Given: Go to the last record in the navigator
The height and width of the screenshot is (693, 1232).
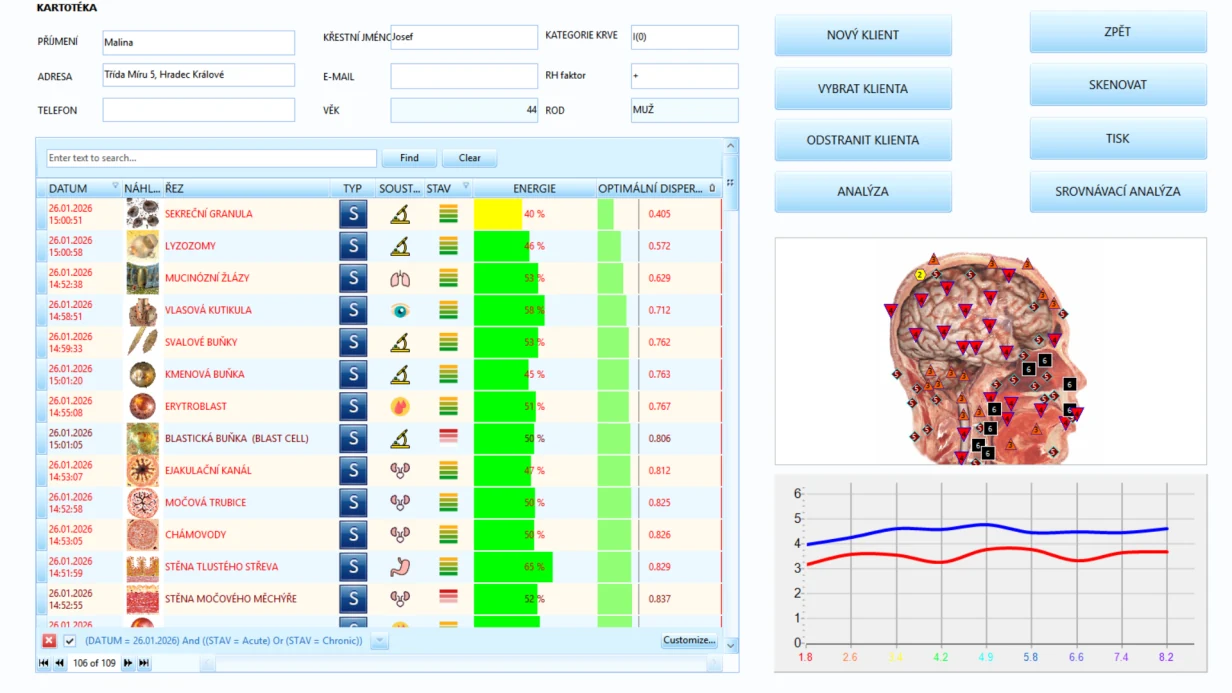Looking at the screenshot, I should (144, 663).
